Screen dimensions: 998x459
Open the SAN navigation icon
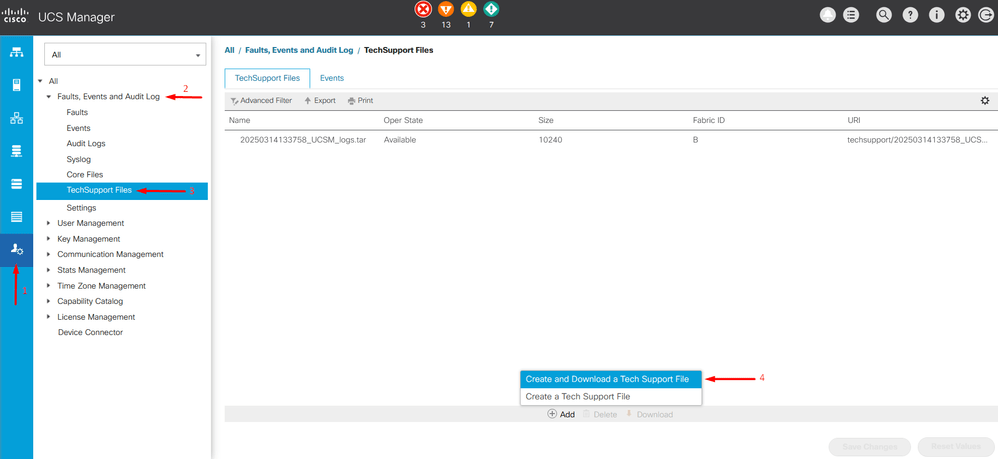click(x=17, y=151)
